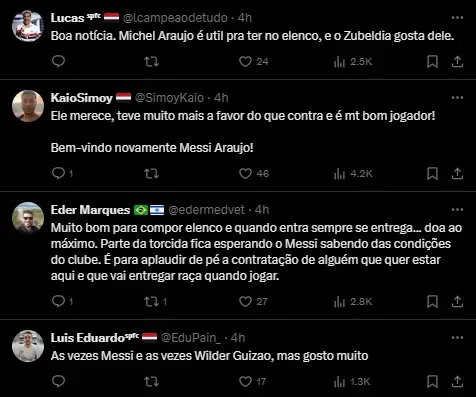This screenshot has width=476, height=397.
Task: Reply to Eder Marques's tweet with 1 reply
Action: click(x=62, y=301)
